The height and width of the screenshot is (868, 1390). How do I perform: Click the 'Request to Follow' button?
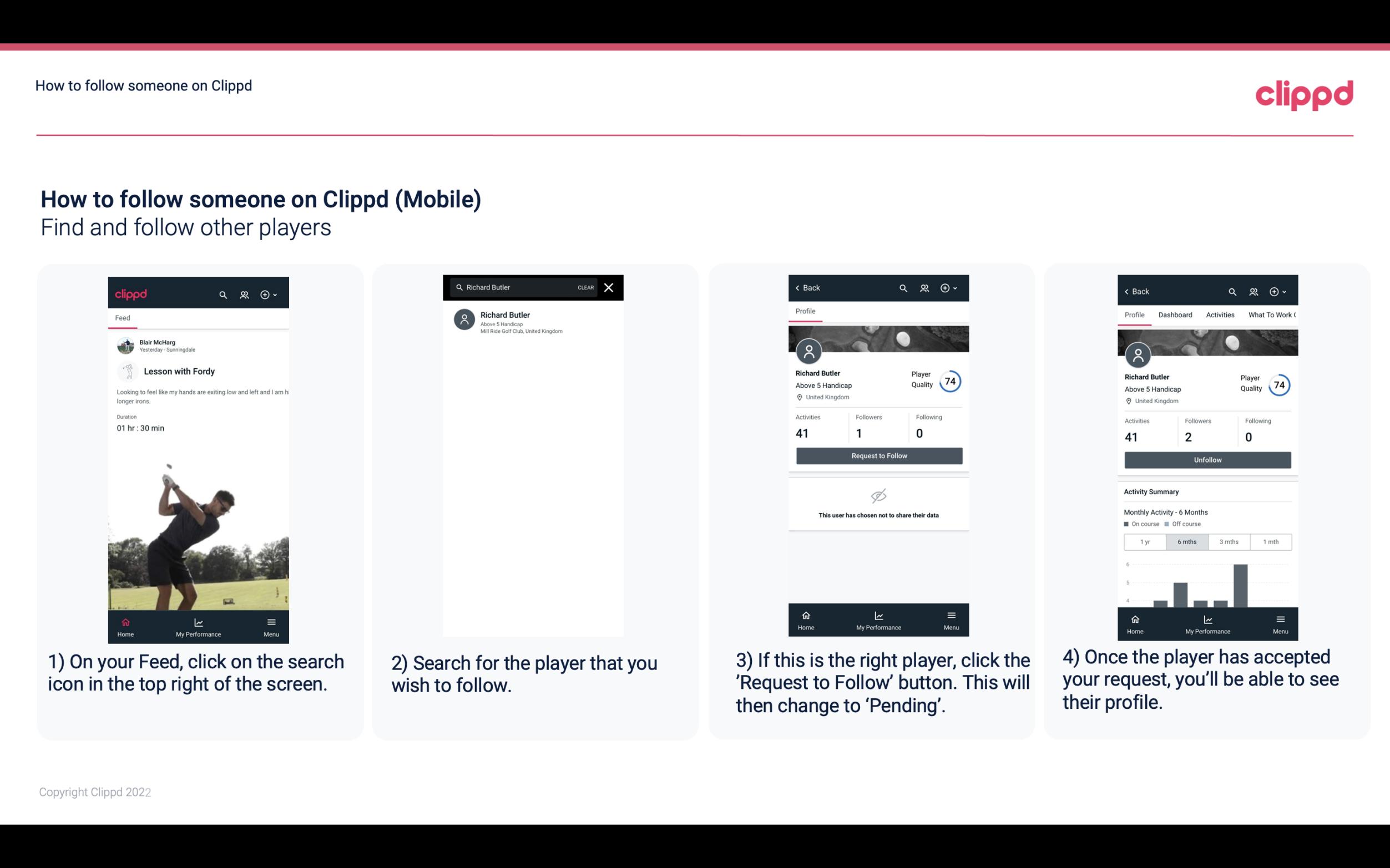click(x=878, y=455)
